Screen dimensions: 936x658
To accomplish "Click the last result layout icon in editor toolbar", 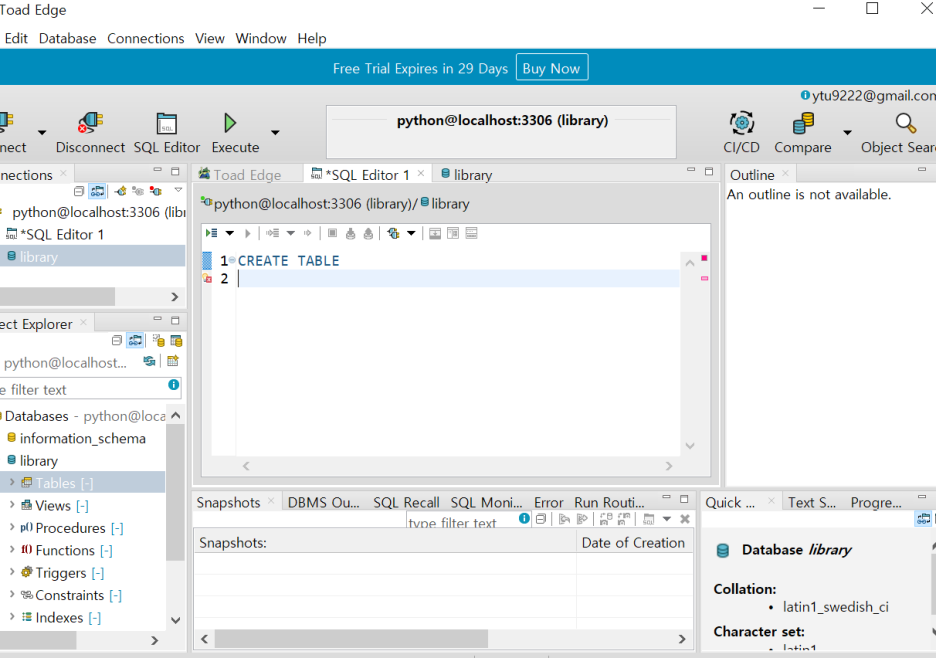I will click(472, 233).
